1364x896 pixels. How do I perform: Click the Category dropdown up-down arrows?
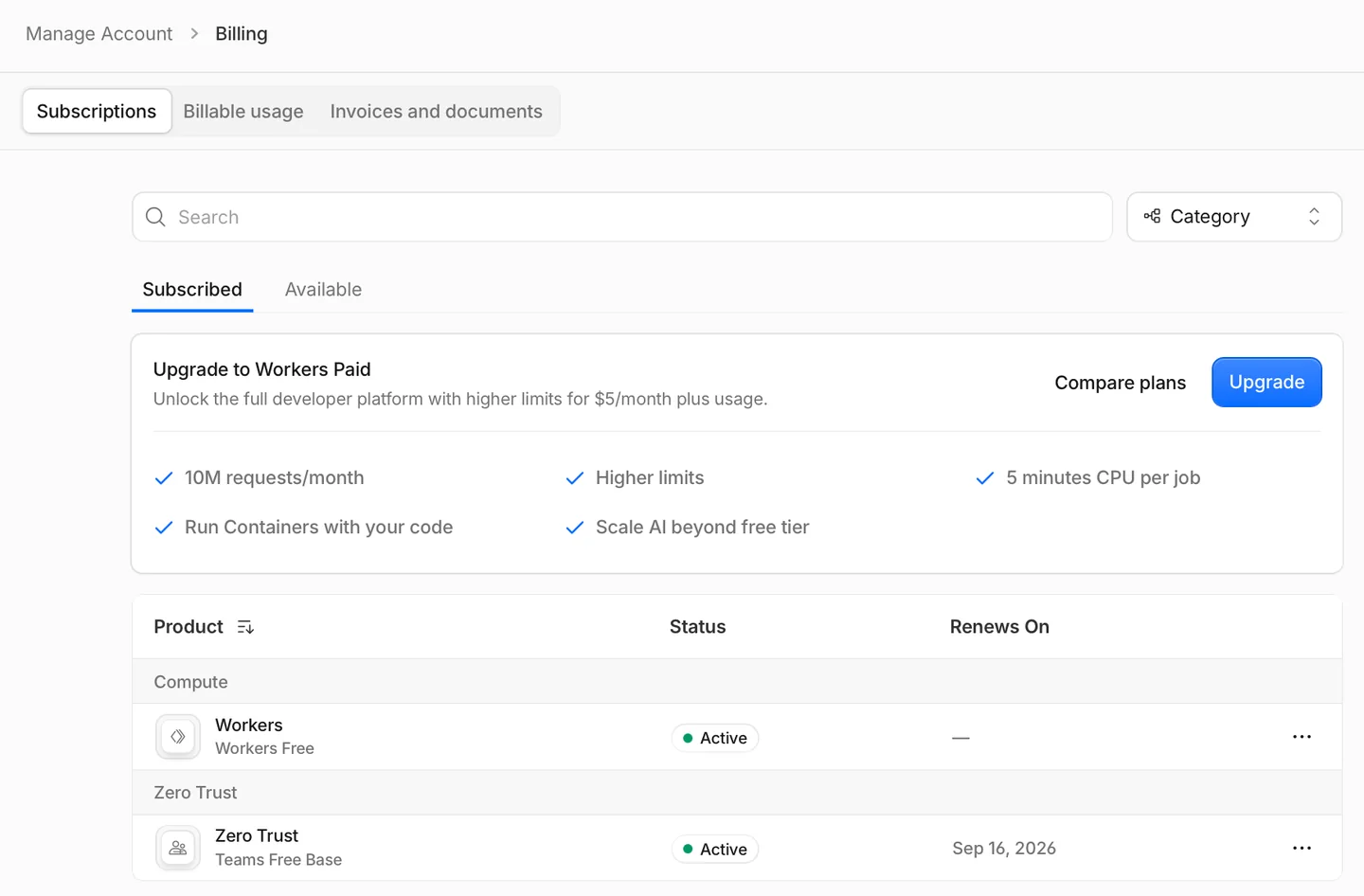click(1314, 217)
